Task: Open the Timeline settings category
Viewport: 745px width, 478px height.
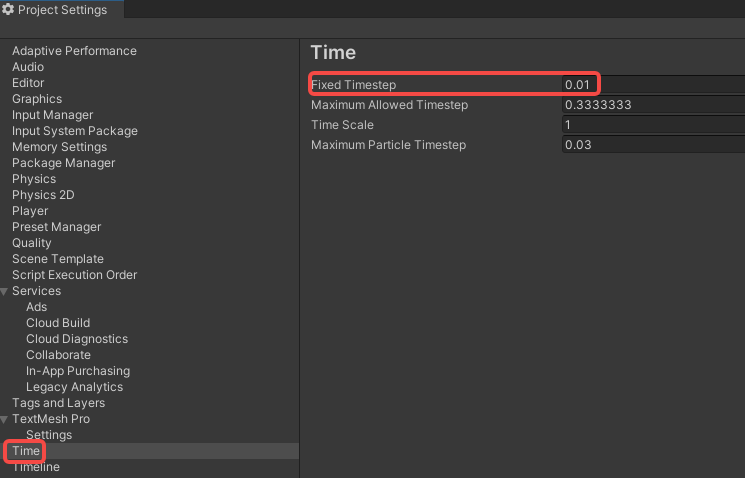Action: click(x=36, y=467)
